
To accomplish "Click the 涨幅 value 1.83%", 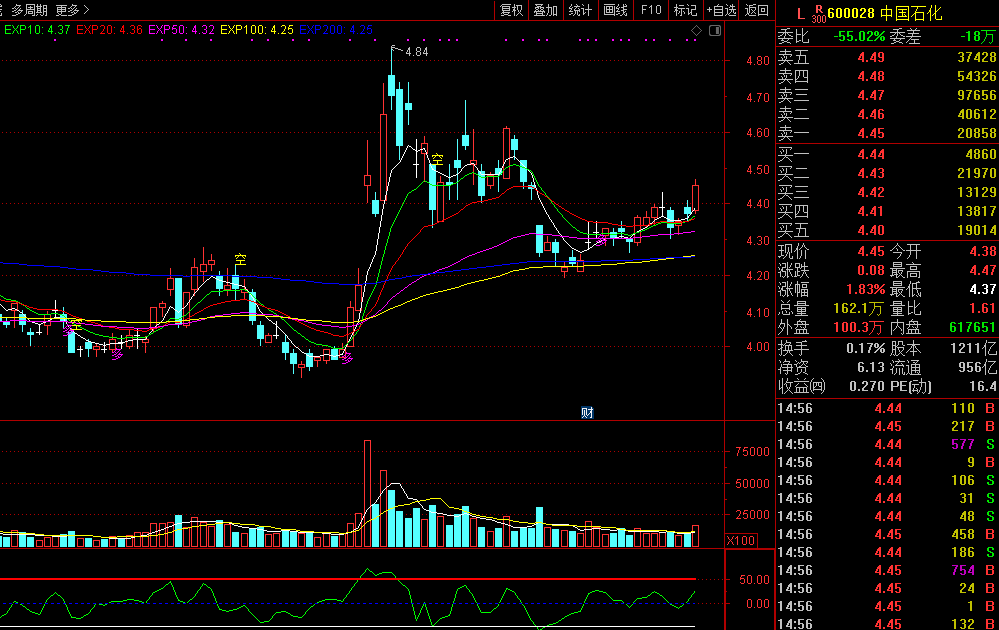I will point(866,289).
